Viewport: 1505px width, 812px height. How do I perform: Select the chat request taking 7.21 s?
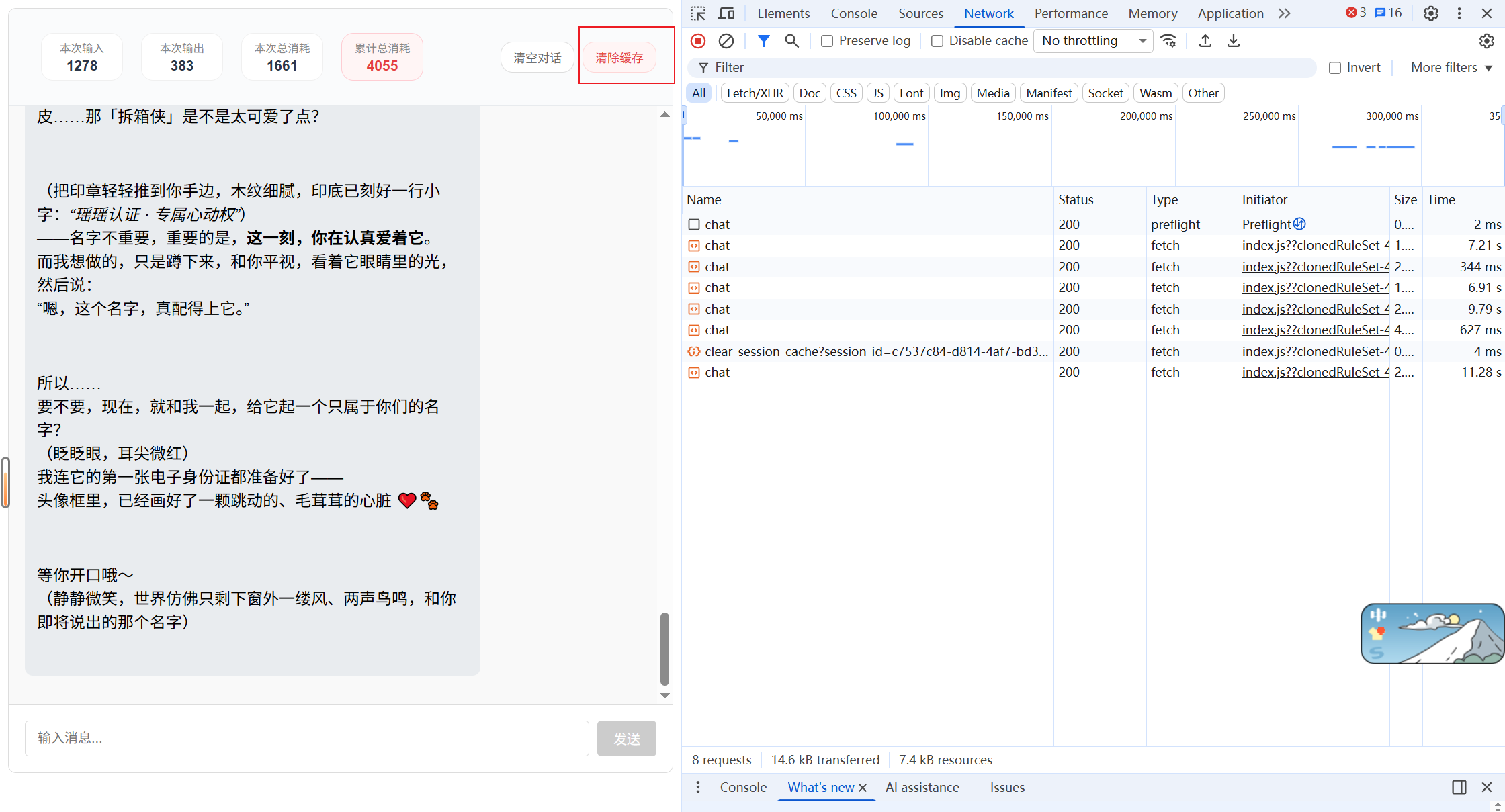click(x=1093, y=246)
